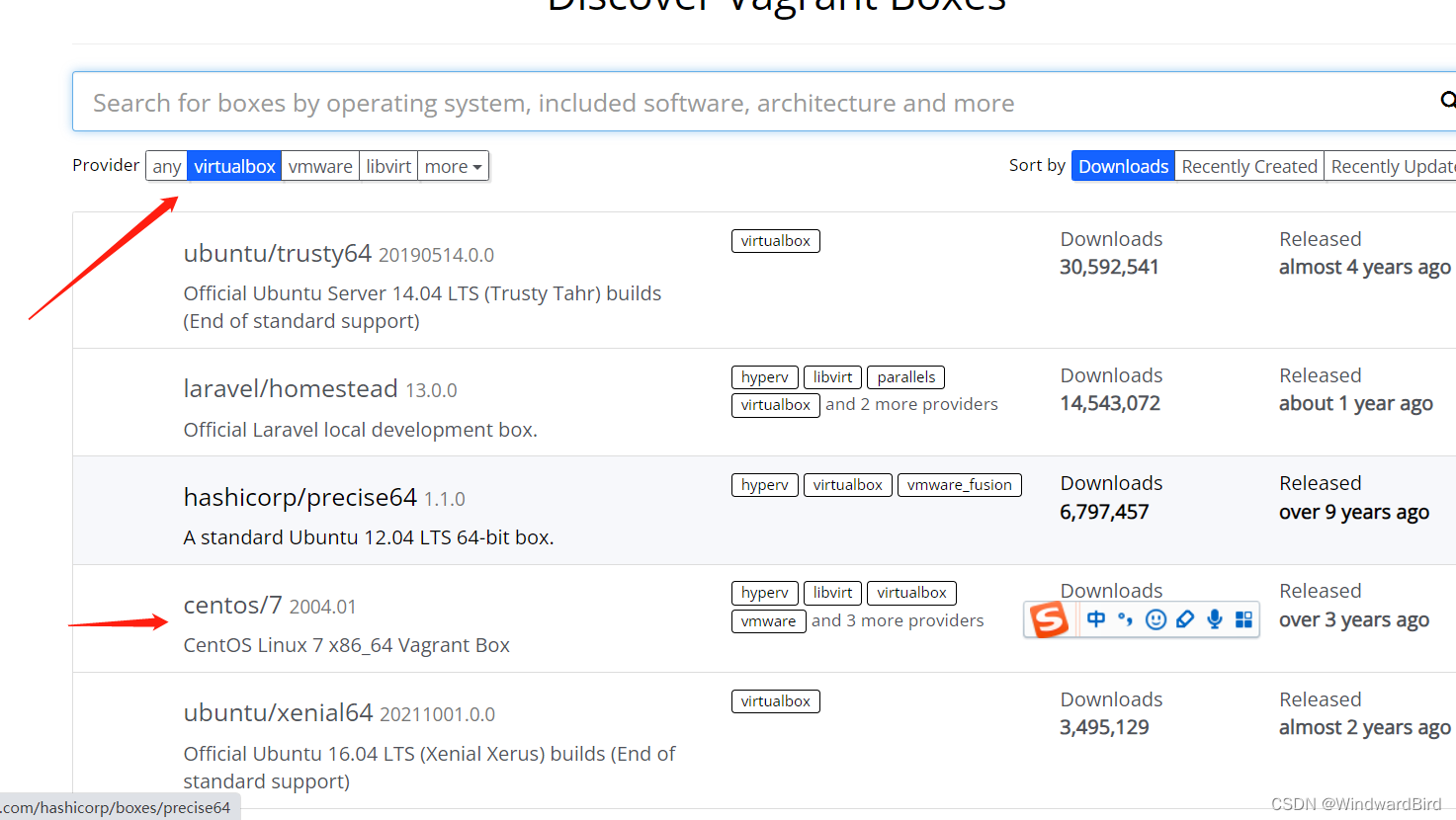Click the hyperv tag on hashicorp/precise64

765,485
